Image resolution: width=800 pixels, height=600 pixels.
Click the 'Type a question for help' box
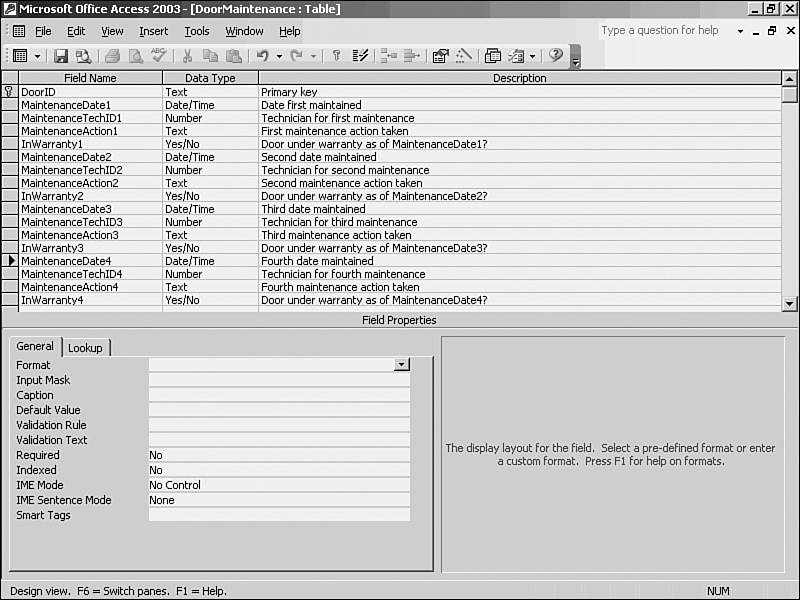663,31
